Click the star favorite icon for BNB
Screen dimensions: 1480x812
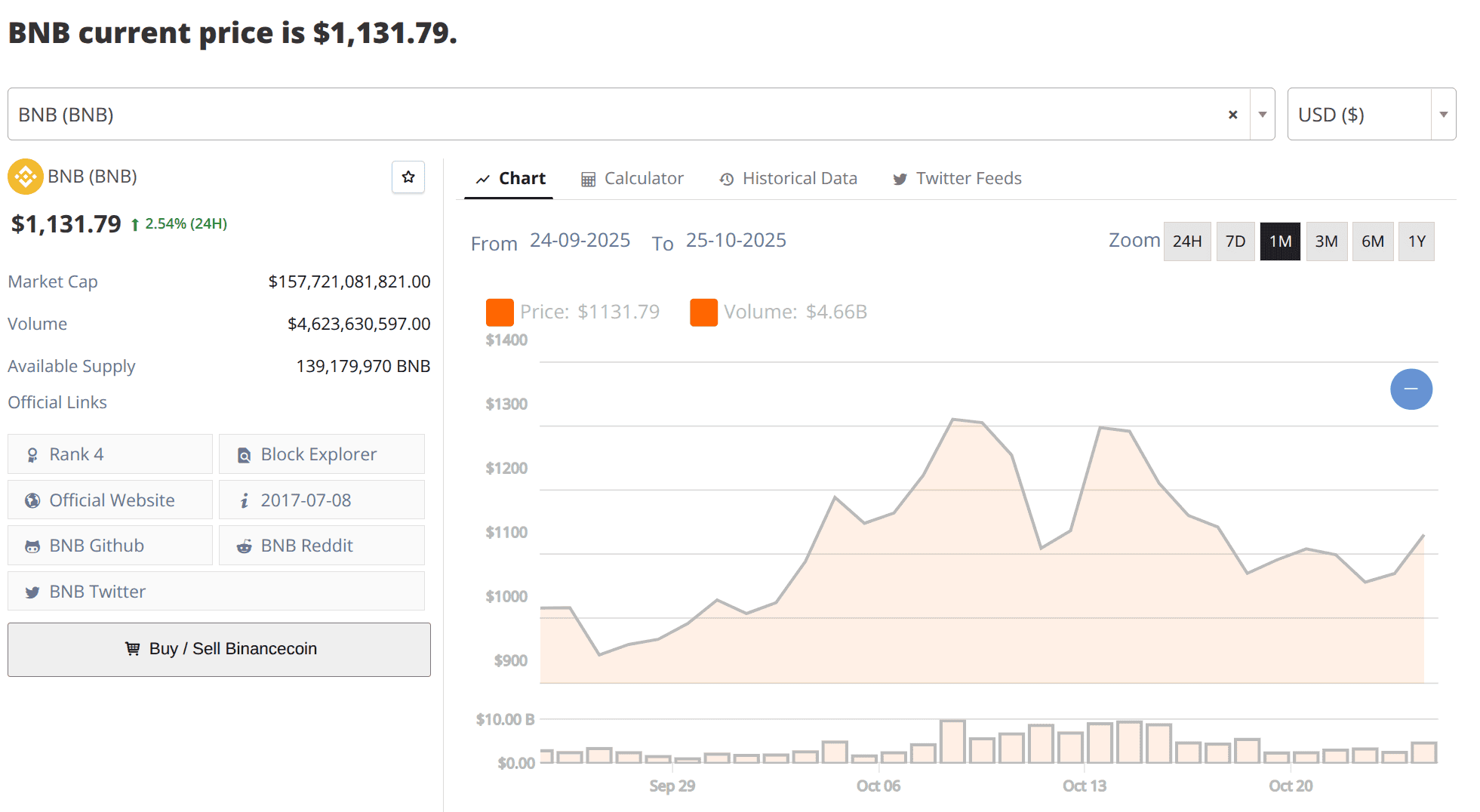tap(408, 177)
